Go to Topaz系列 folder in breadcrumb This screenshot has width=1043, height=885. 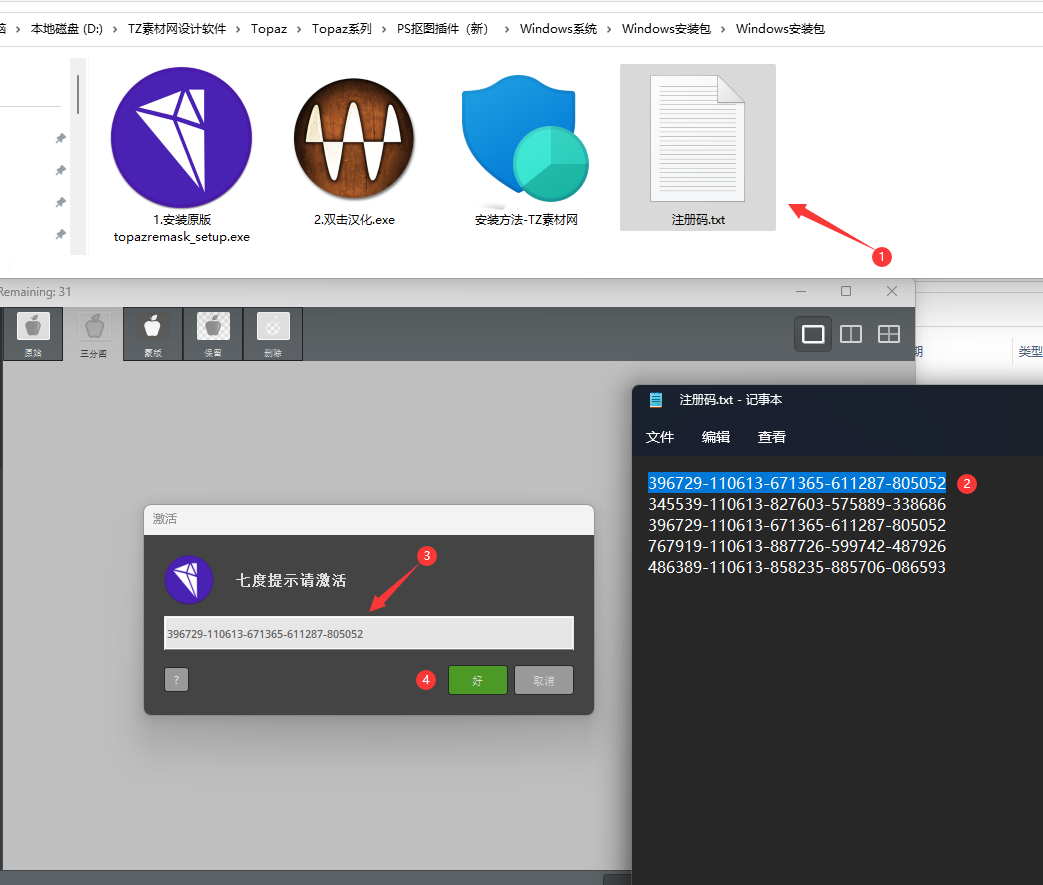pos(342,29)
